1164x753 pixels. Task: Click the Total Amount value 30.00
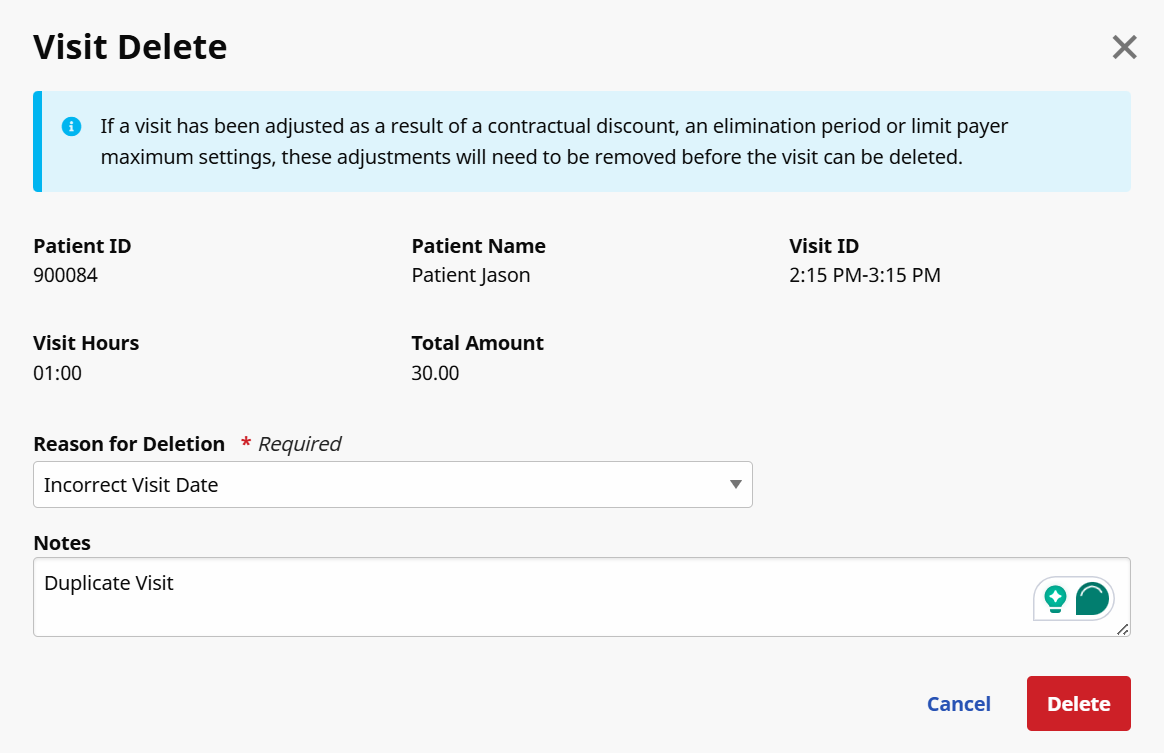[435, 373]
